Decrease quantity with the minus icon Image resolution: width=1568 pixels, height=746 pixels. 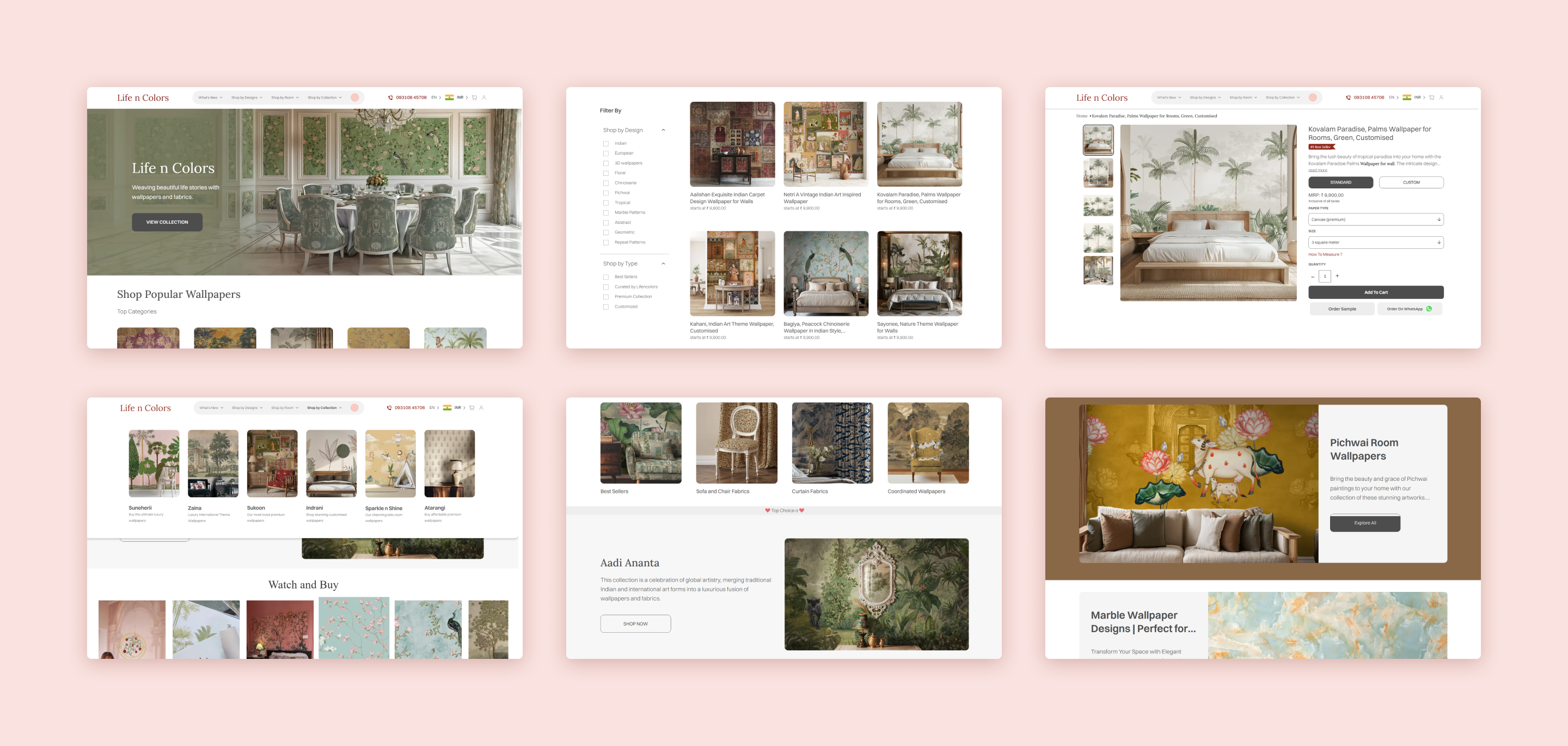tap(1312, 277)
